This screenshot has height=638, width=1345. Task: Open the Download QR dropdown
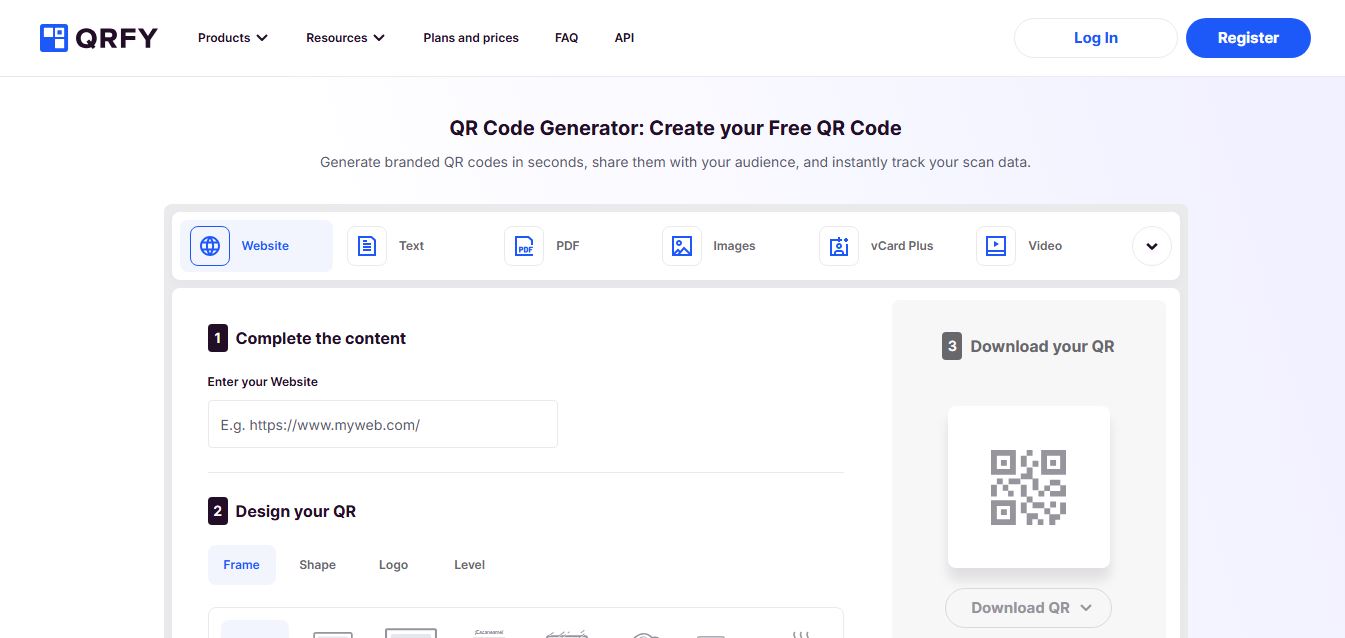1028,607
